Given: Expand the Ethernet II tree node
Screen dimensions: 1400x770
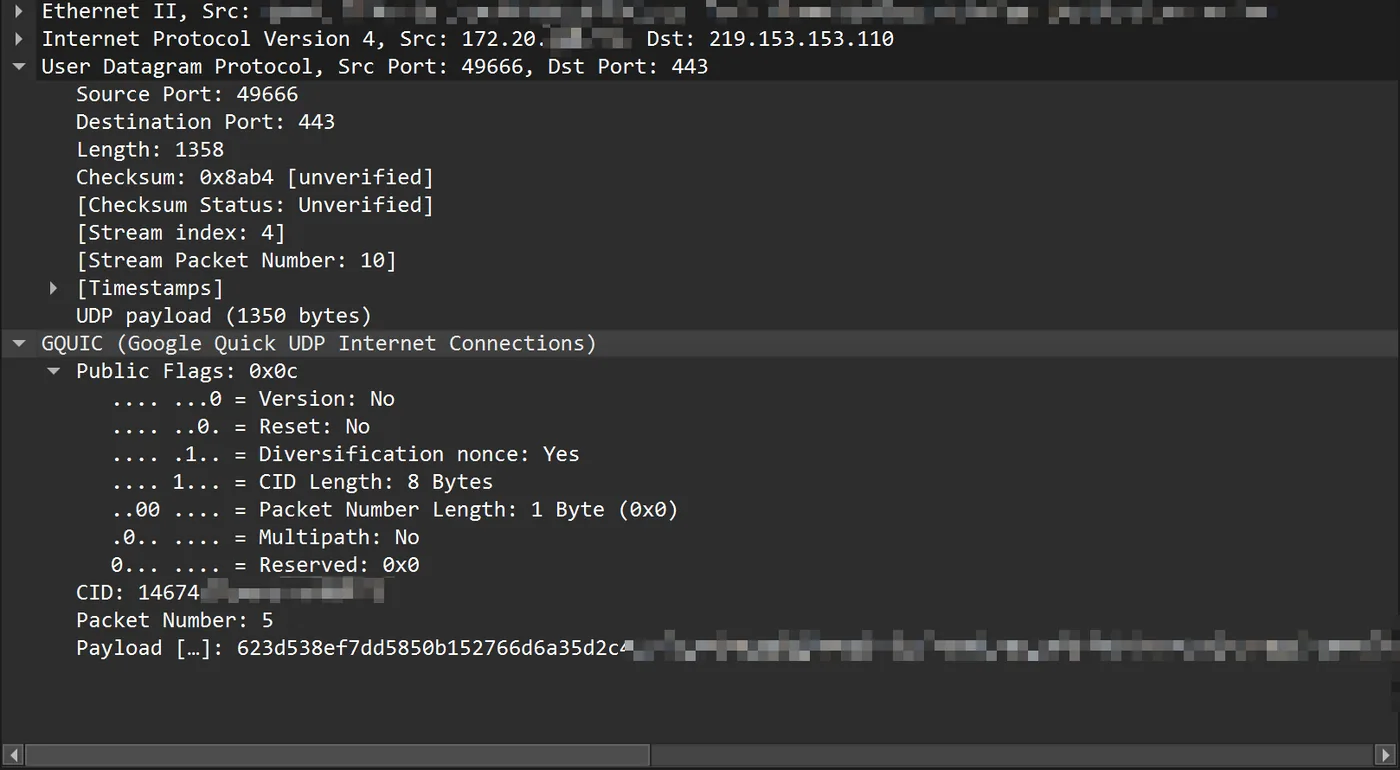Looking at the screenshot, I should [18, 12].
